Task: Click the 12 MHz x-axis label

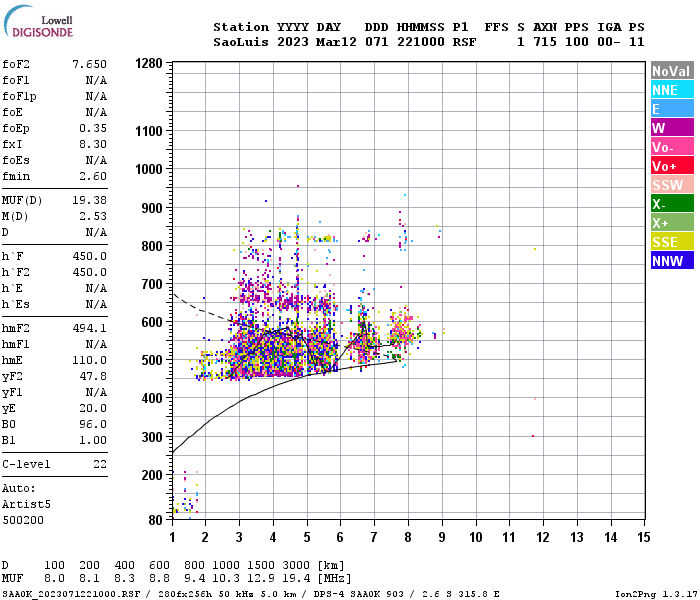Action: 543,537
